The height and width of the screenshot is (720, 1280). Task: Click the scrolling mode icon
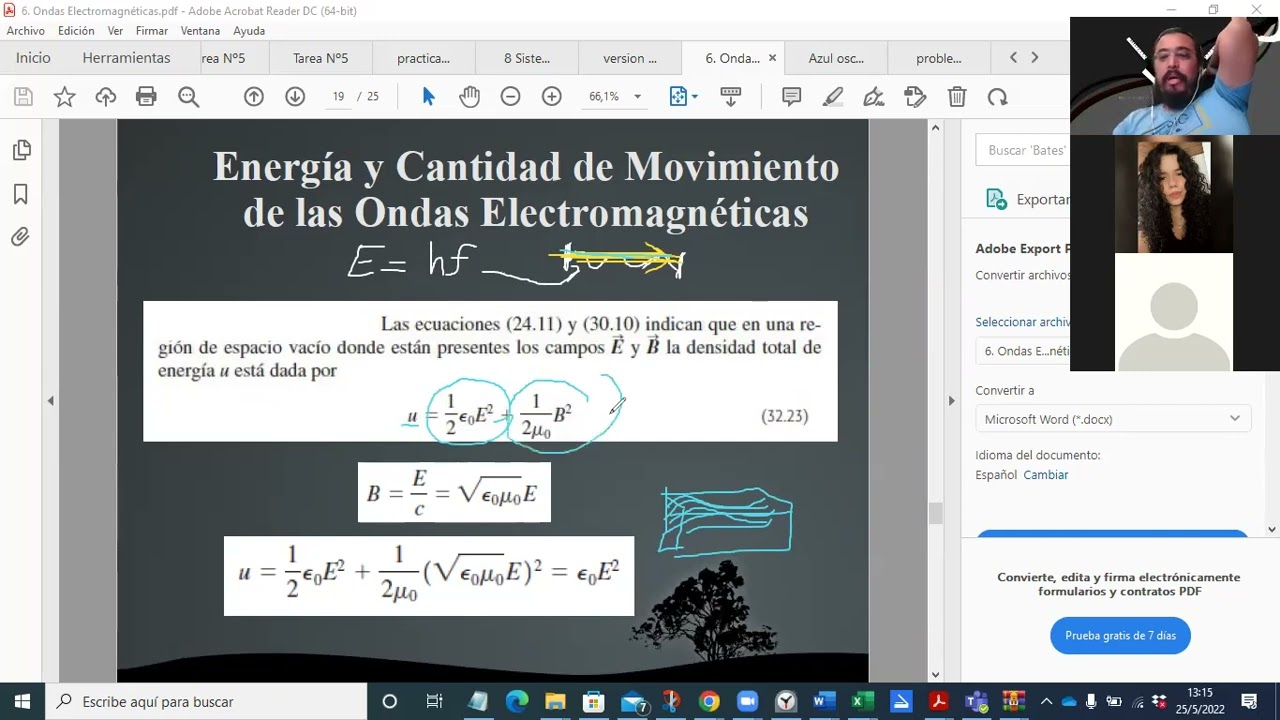click(x=730, y=97)
